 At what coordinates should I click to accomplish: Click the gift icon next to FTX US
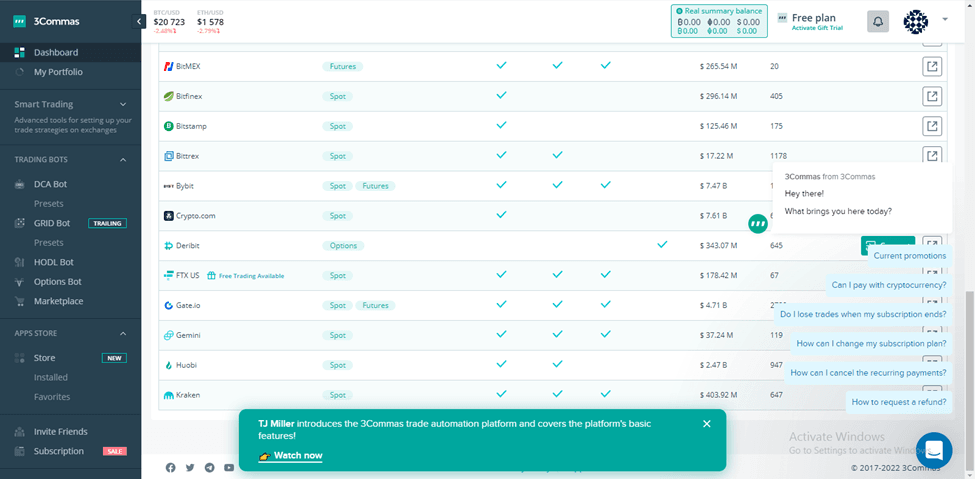click(211, 275)
